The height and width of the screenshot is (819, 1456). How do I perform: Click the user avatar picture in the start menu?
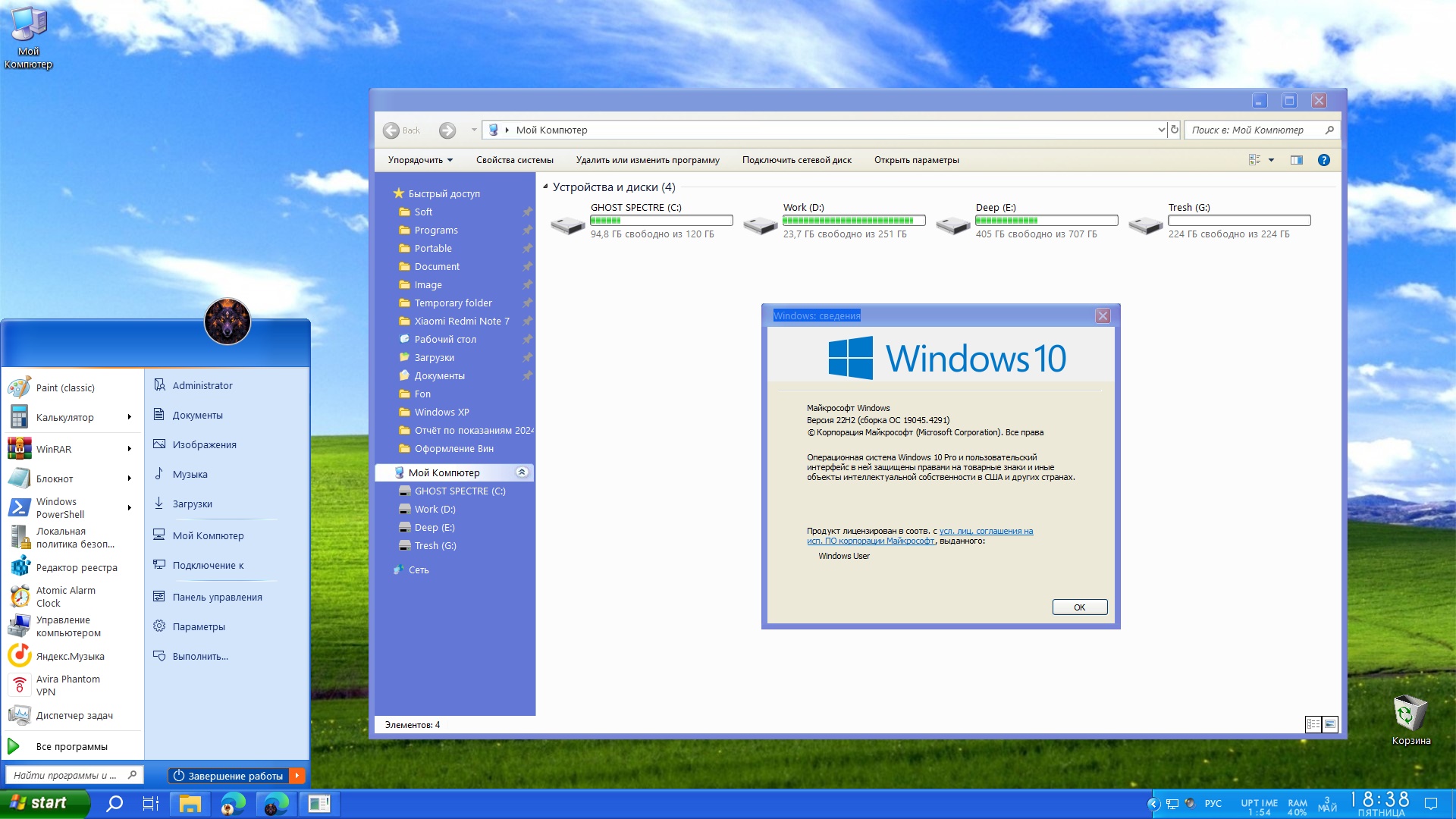227,322
